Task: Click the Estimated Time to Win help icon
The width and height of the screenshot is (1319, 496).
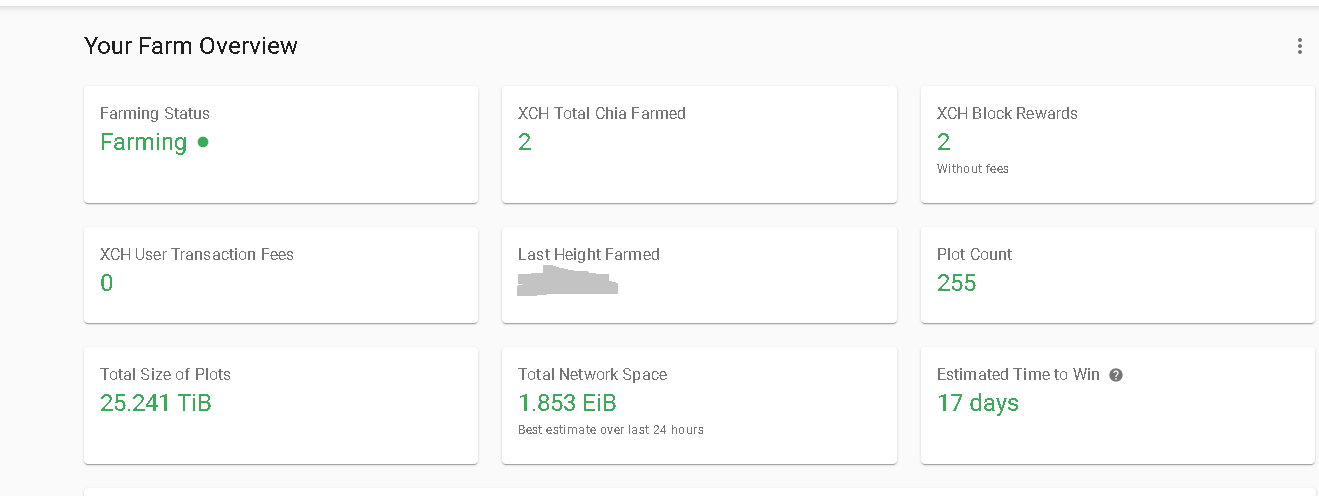Action: click(x=1116, y=375)
